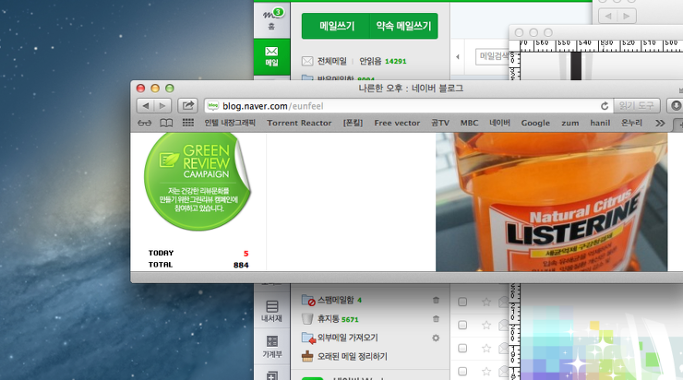Click the 읽기 도구 reader button
Viewport: 683px width, 380px height.
click(x=636, y=105)
